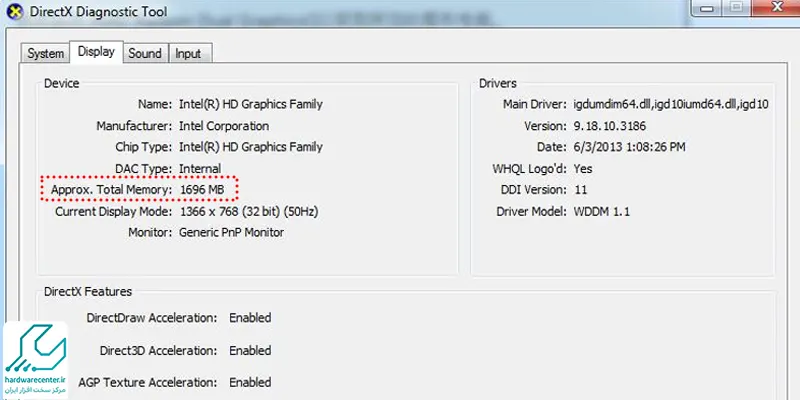Click the DirectX icon in title bar

point(15,11)
